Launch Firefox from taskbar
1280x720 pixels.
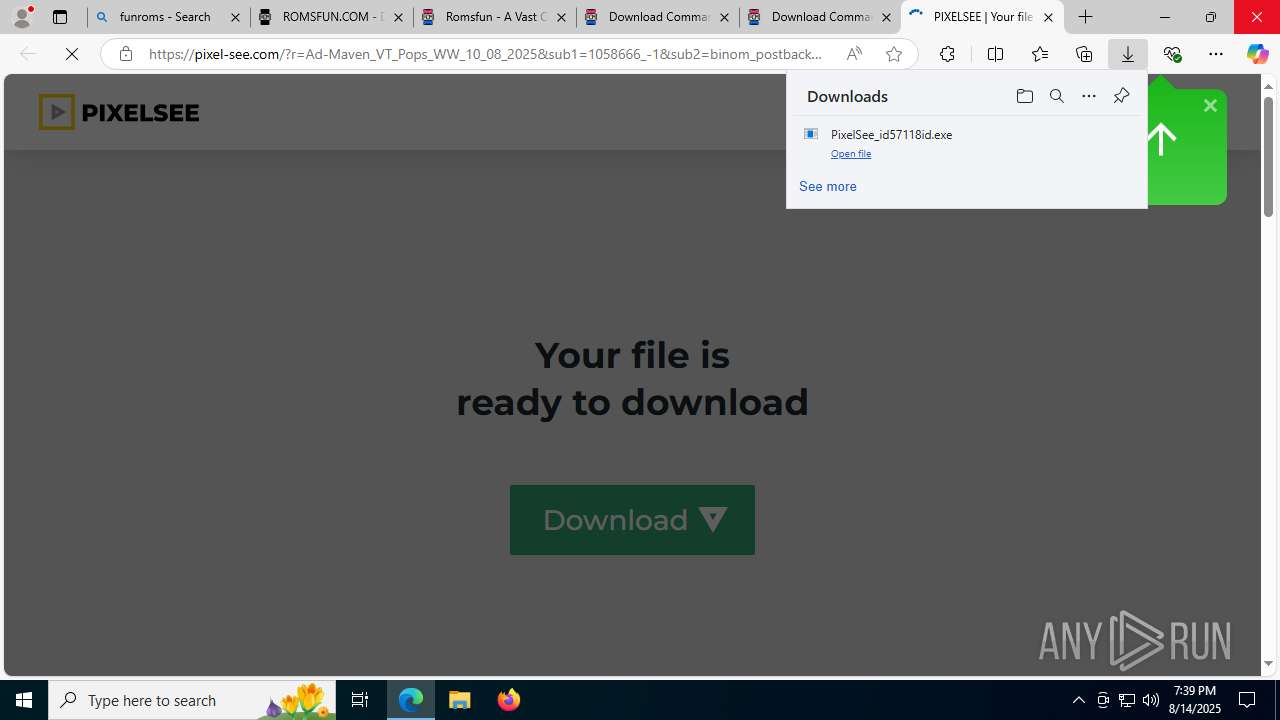click(x=508, y=700)
